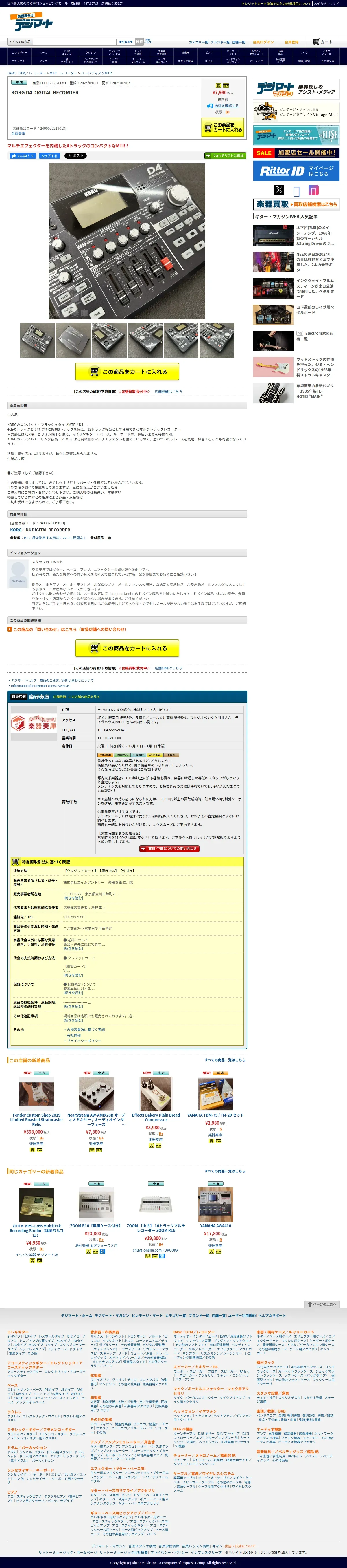Click the product search input field
The width and height of the screenshot is (347, 1568).
[x=75, y=42]
